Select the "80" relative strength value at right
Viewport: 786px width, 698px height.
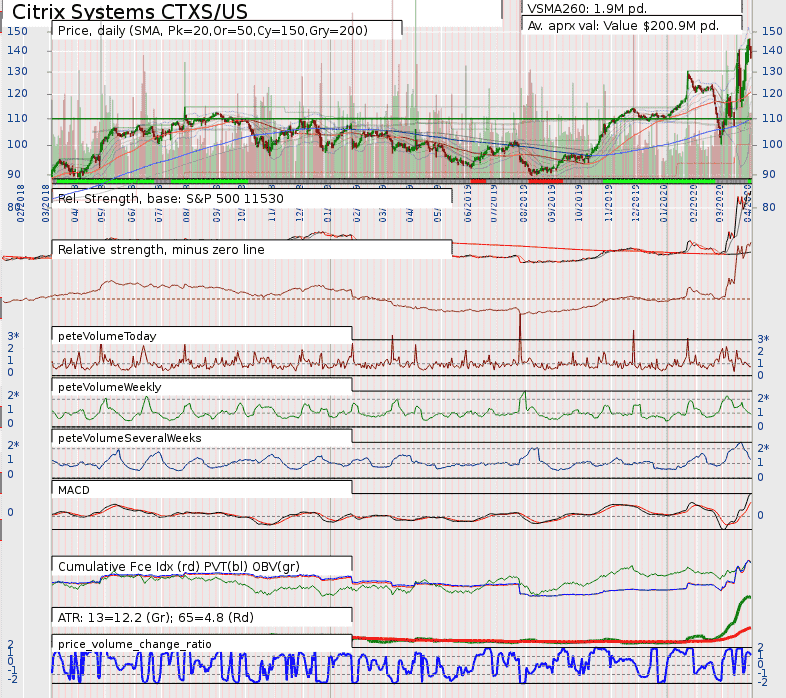click(x=768, y=207)
